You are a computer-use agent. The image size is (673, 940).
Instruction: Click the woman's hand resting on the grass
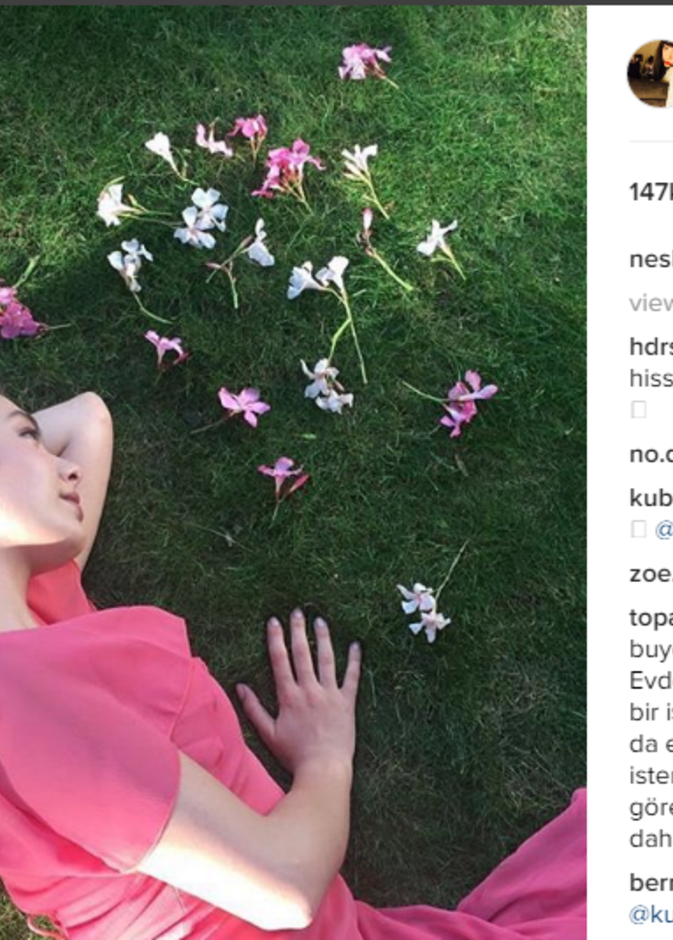pyautogui.click(x=306, y=689)
